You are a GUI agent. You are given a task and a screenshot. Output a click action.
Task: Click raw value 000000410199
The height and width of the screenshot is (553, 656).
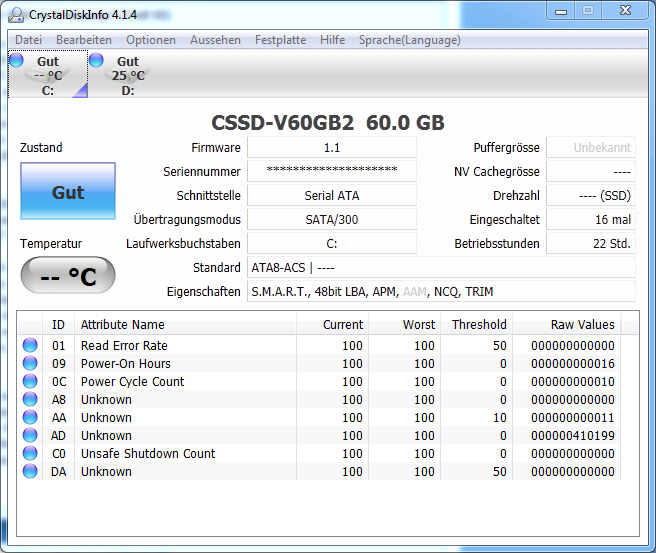click(573, 435)
